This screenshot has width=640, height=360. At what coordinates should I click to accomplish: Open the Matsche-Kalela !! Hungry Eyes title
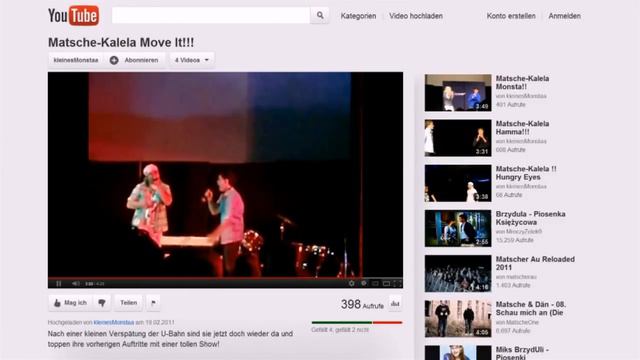coord(526,173)
